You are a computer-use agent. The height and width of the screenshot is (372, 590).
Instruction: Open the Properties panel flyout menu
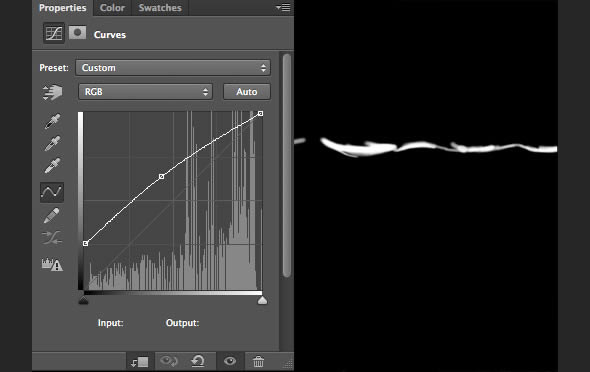(283, 7)
